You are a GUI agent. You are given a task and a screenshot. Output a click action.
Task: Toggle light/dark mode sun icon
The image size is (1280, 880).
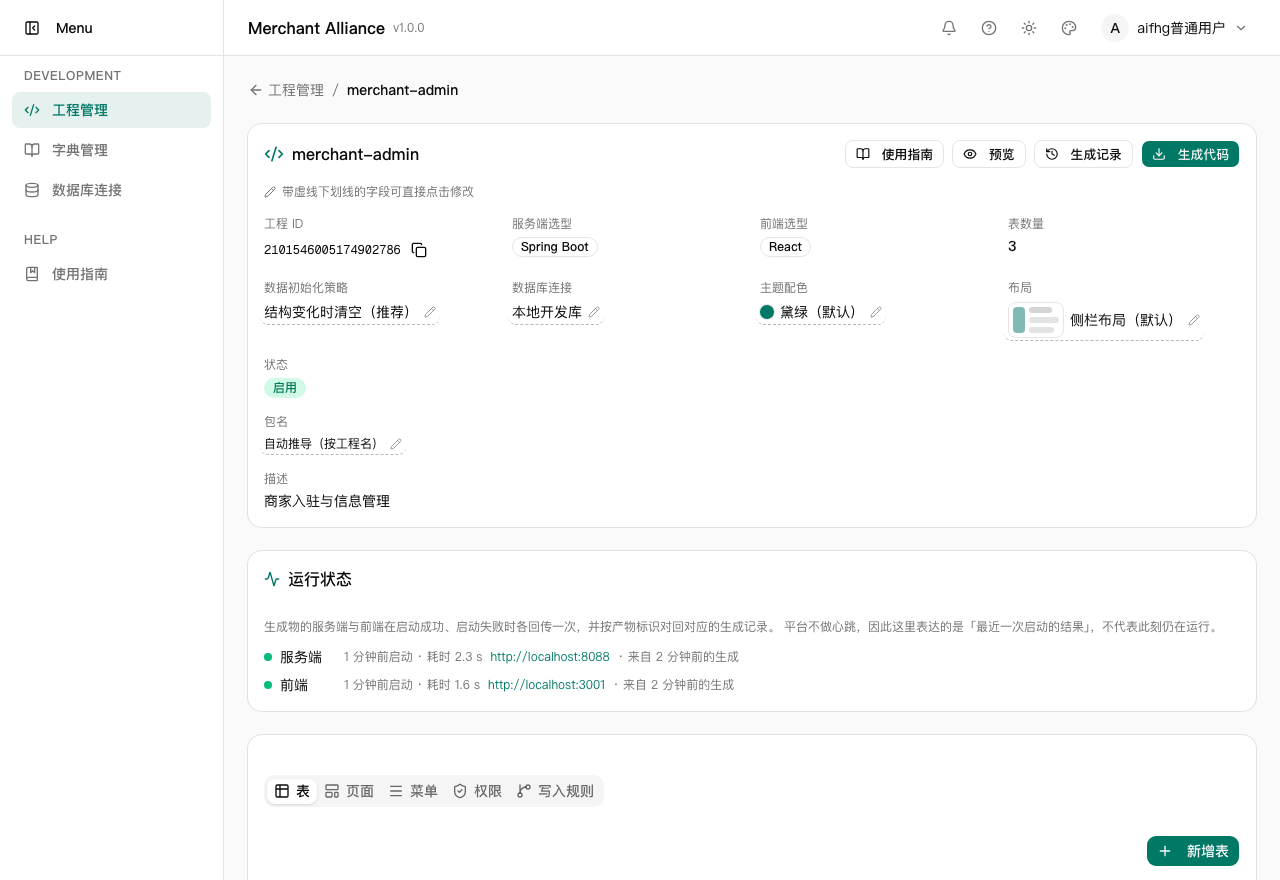tap(1029, 28)
